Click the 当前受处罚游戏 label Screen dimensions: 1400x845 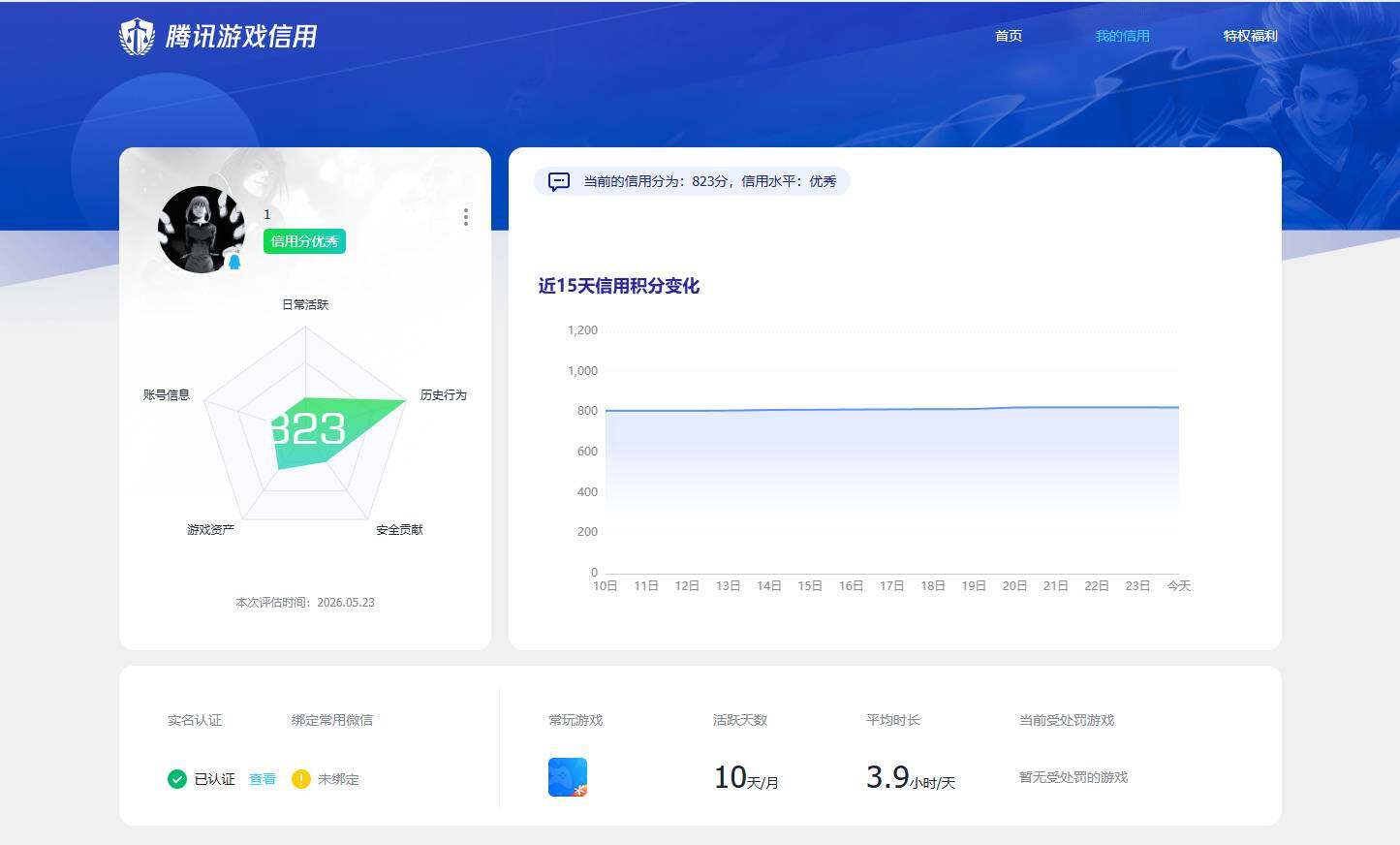pyautogui.click(x=1067, y=720)
